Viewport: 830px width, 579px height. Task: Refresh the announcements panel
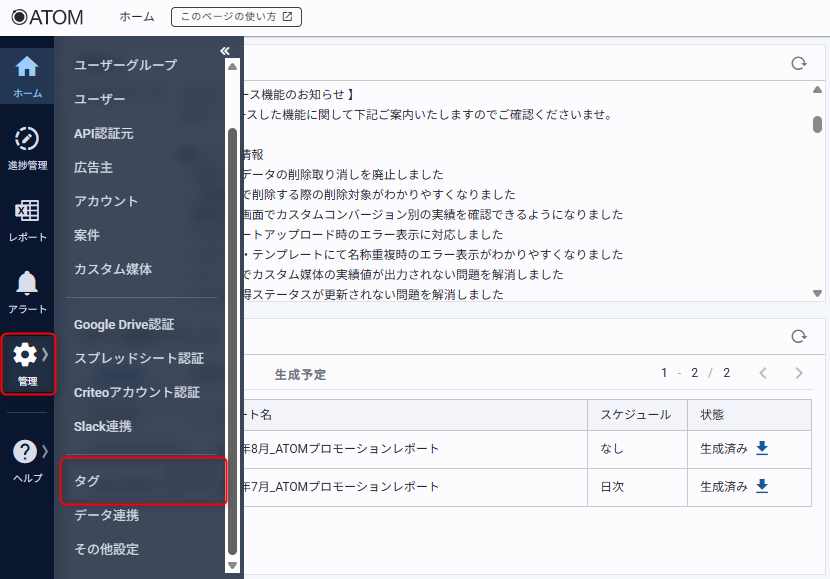point(798,64)
